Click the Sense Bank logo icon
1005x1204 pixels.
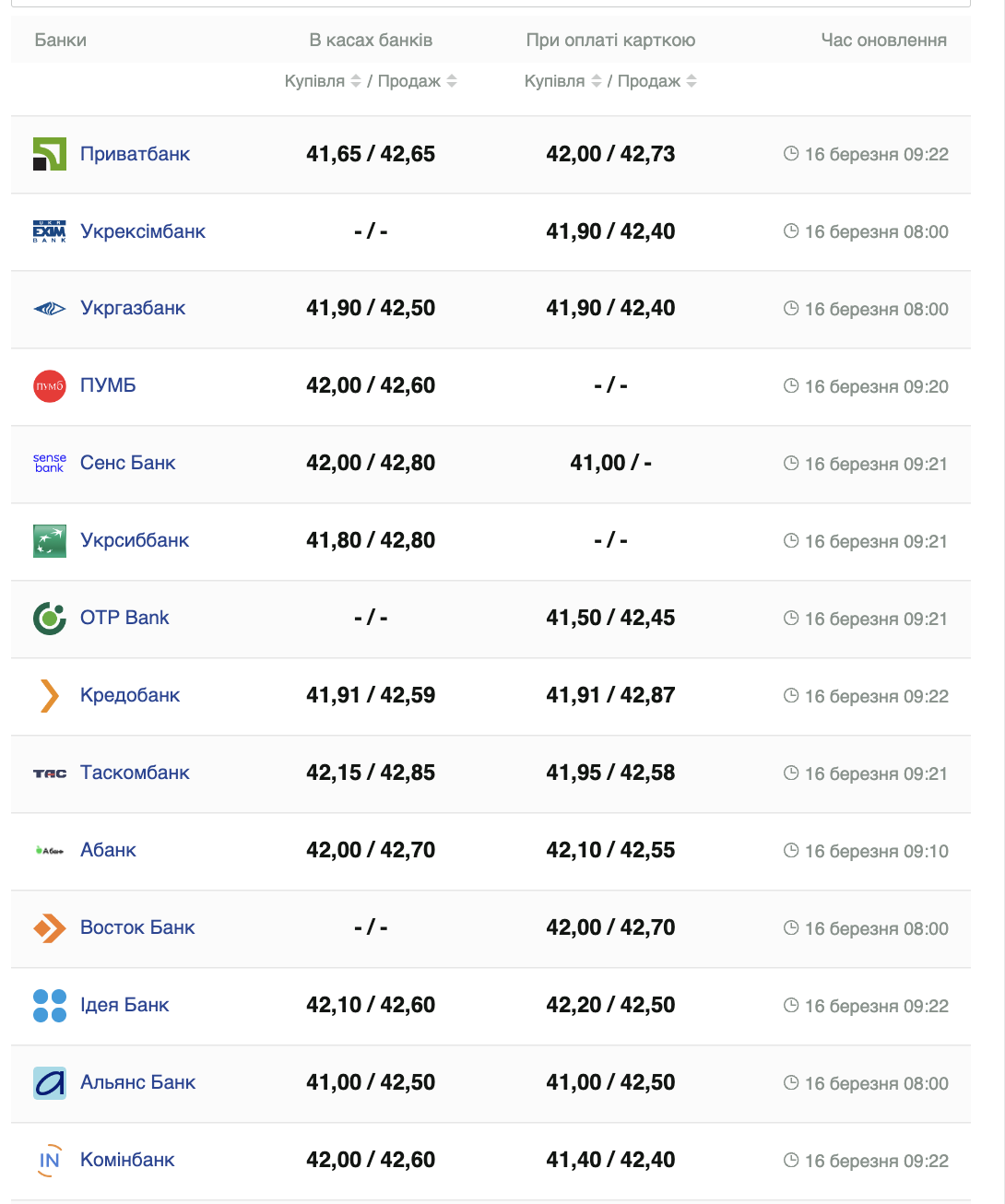click(49, 463)
